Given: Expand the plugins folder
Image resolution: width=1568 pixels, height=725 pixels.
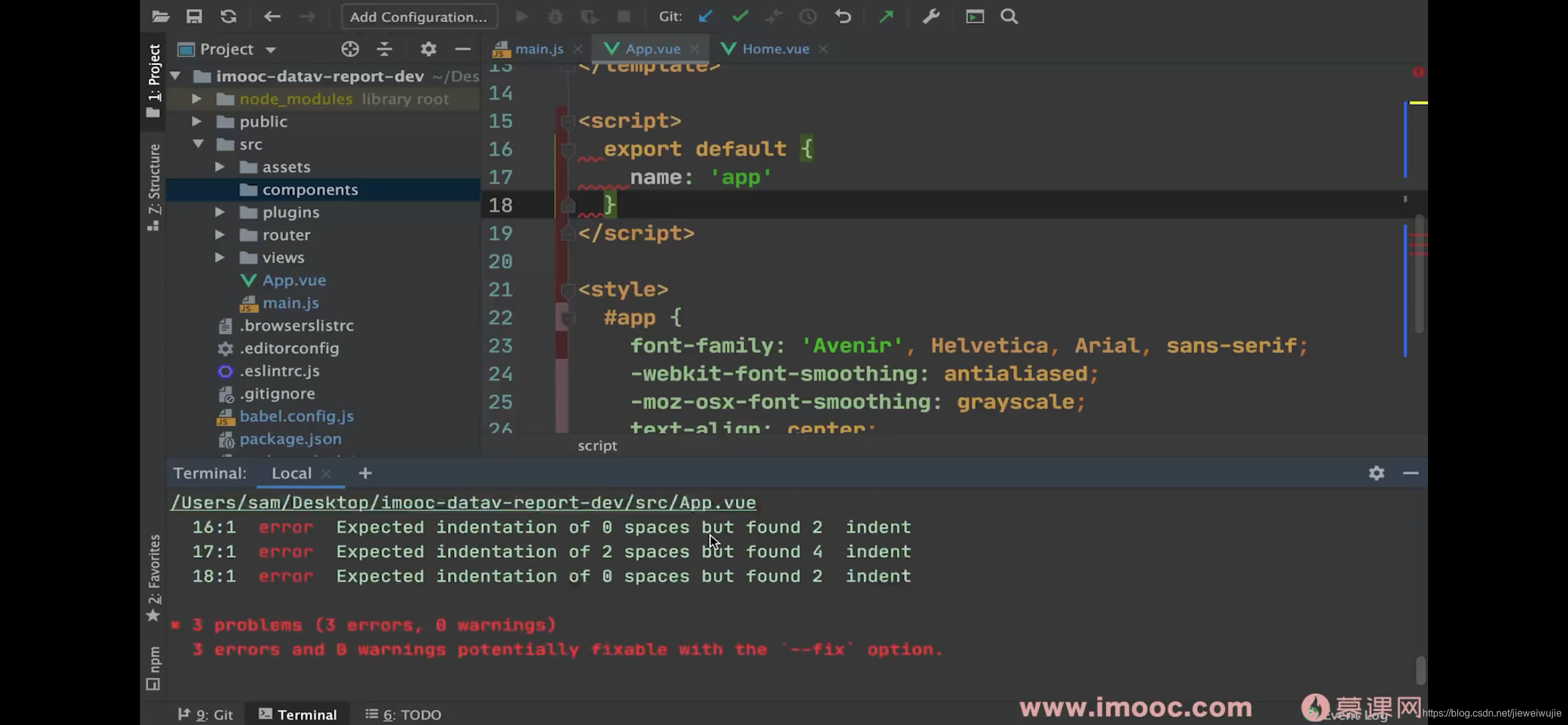Looking at the screenshot, I should pos(220,212).
